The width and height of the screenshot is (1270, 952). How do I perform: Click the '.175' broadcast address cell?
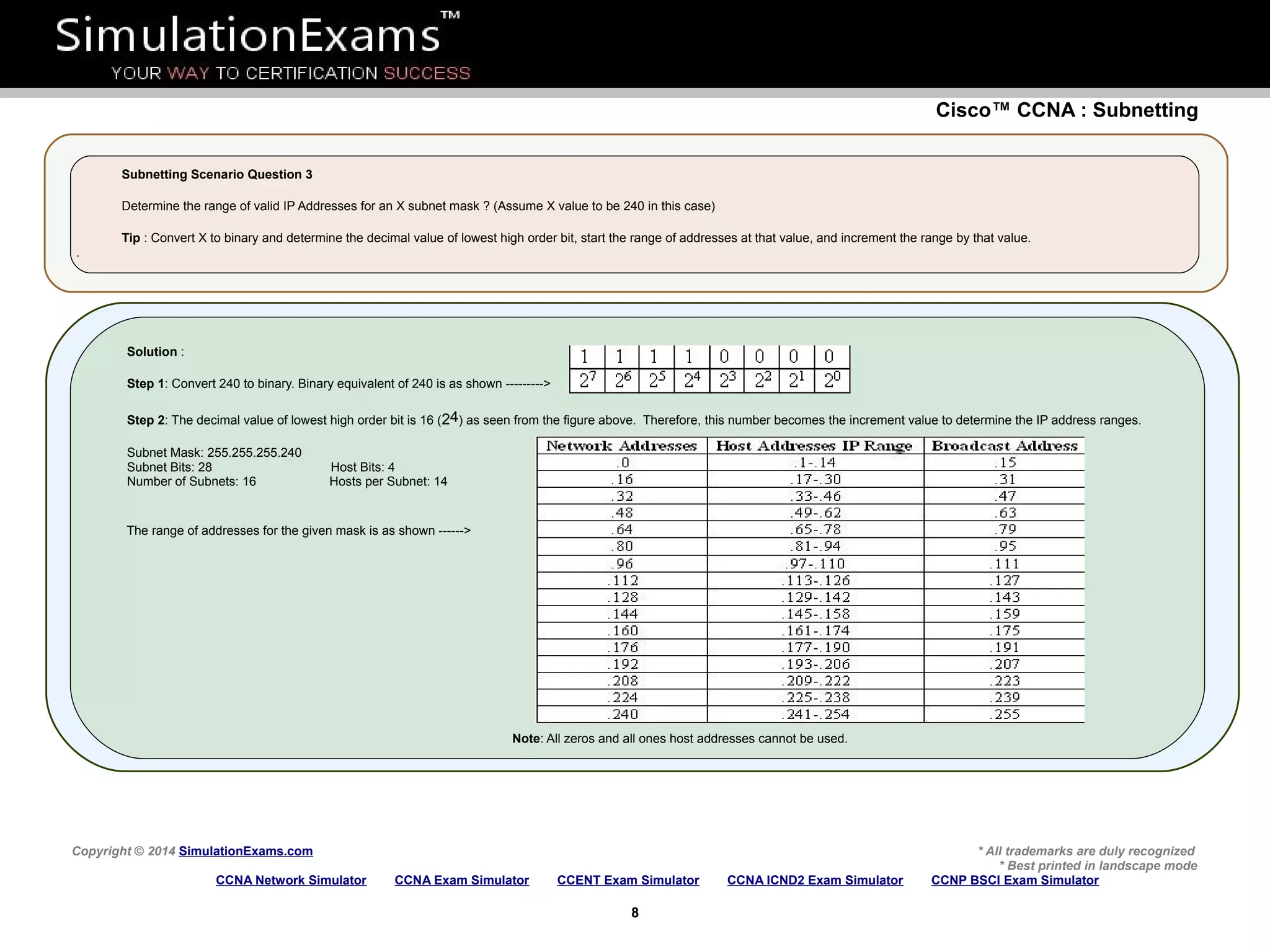(x=1005, y=630)
